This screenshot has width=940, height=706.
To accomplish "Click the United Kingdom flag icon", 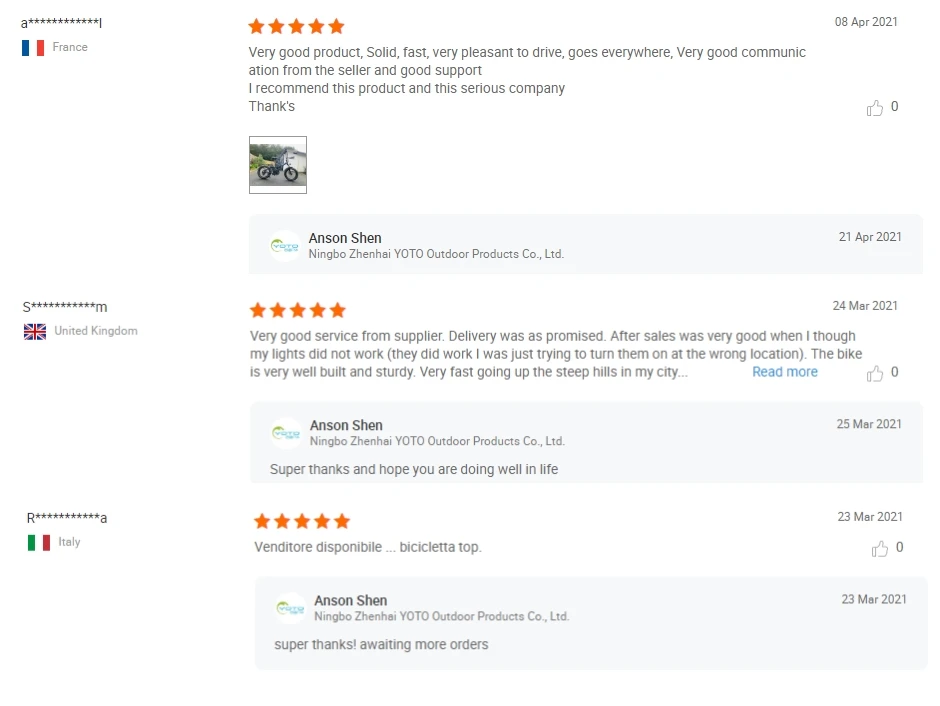I will (x=35, y=331).
